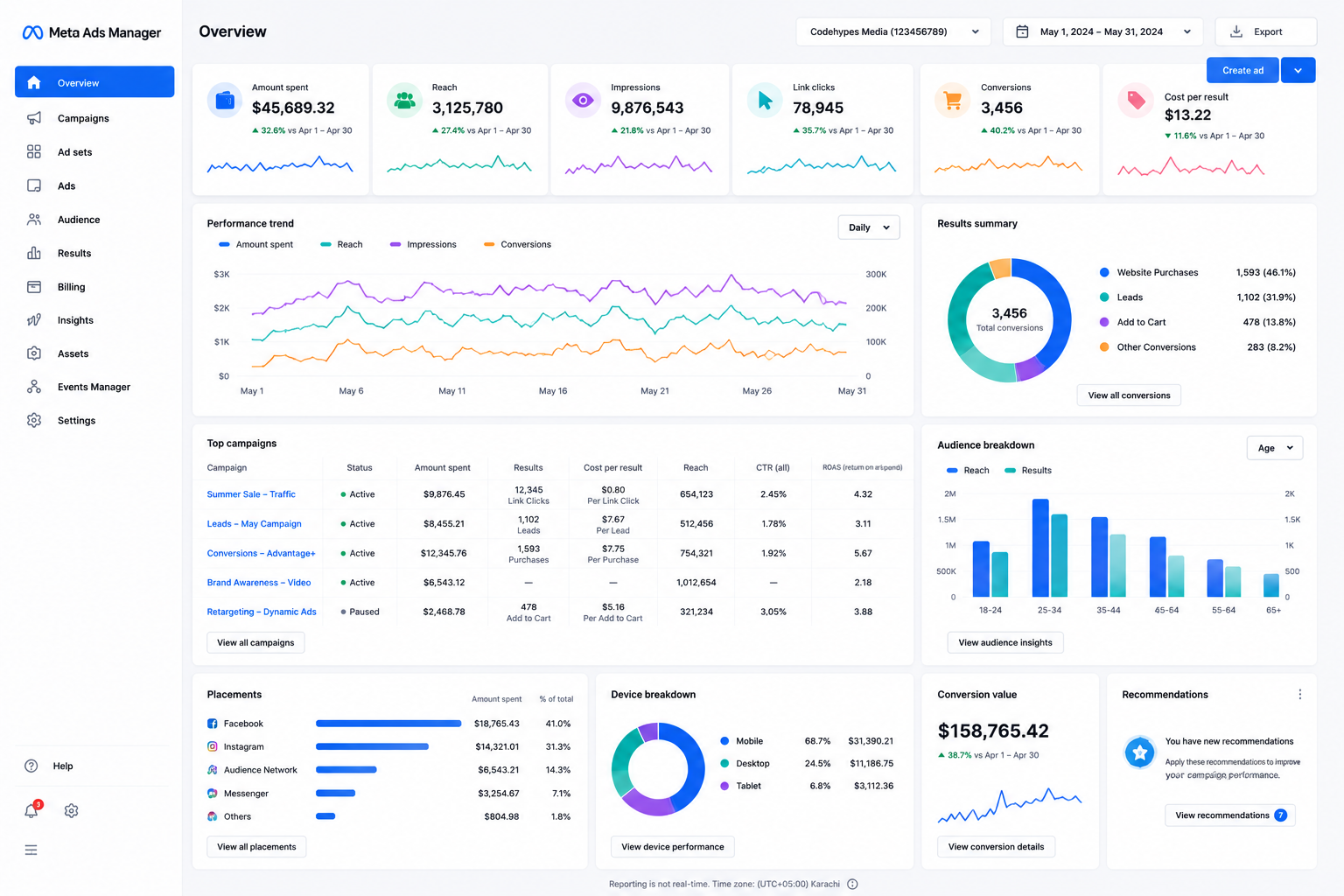The image size is (1344, 896).
Task: Click the Reach people icon on card
Action: click(404, 101)
